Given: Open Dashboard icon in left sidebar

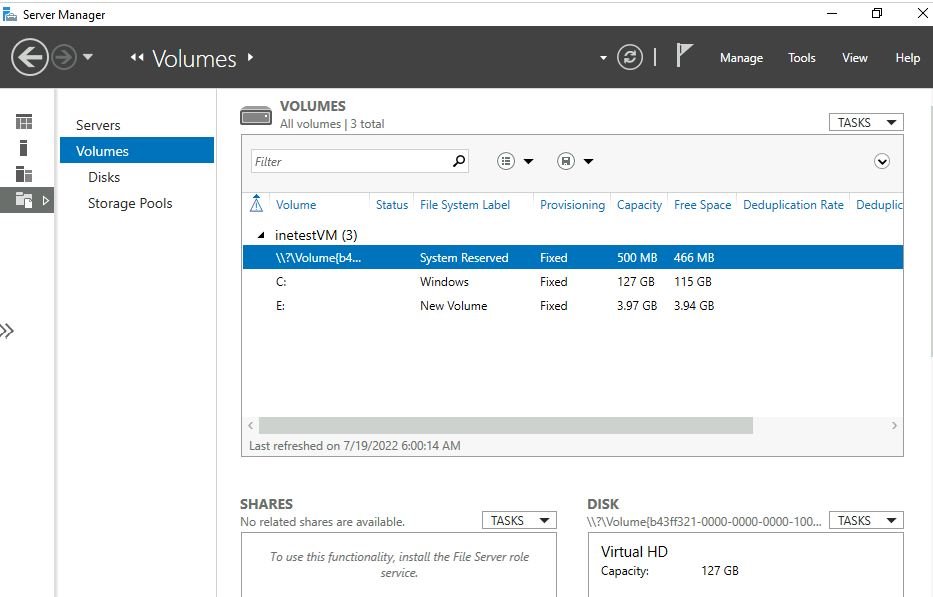Looking at the screenshot, I should pyautogui.click(x=24, y=122).
